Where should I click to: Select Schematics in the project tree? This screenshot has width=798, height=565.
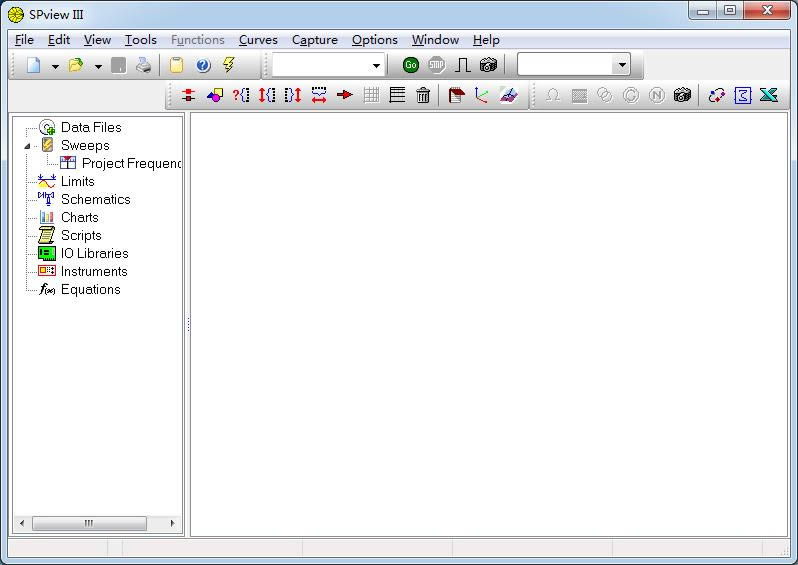tap(95, 199)
